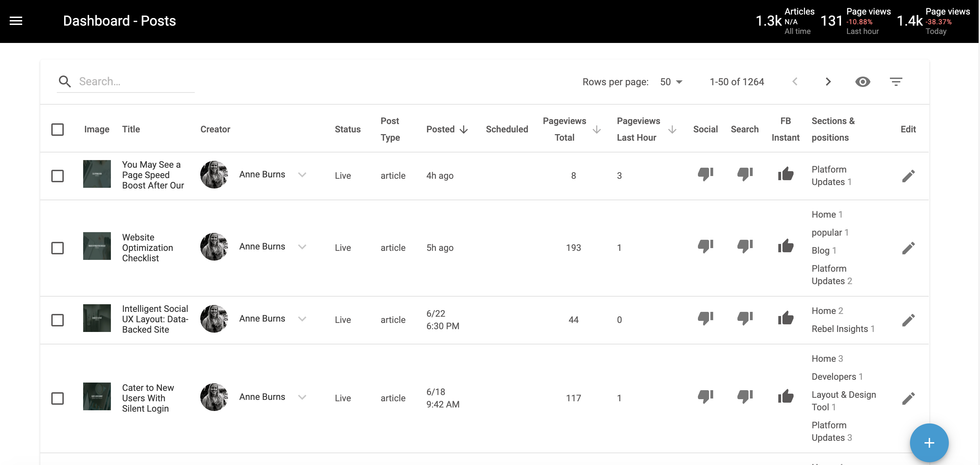Open the Rebel Insights section link
The width and height of the screenshot is (980, 465).
click(x=840, y=329)
